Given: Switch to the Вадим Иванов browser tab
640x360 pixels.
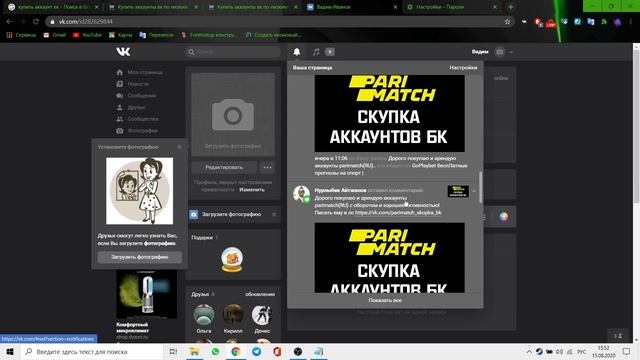Looking at the screenshot, I should (x=352, y=7).
